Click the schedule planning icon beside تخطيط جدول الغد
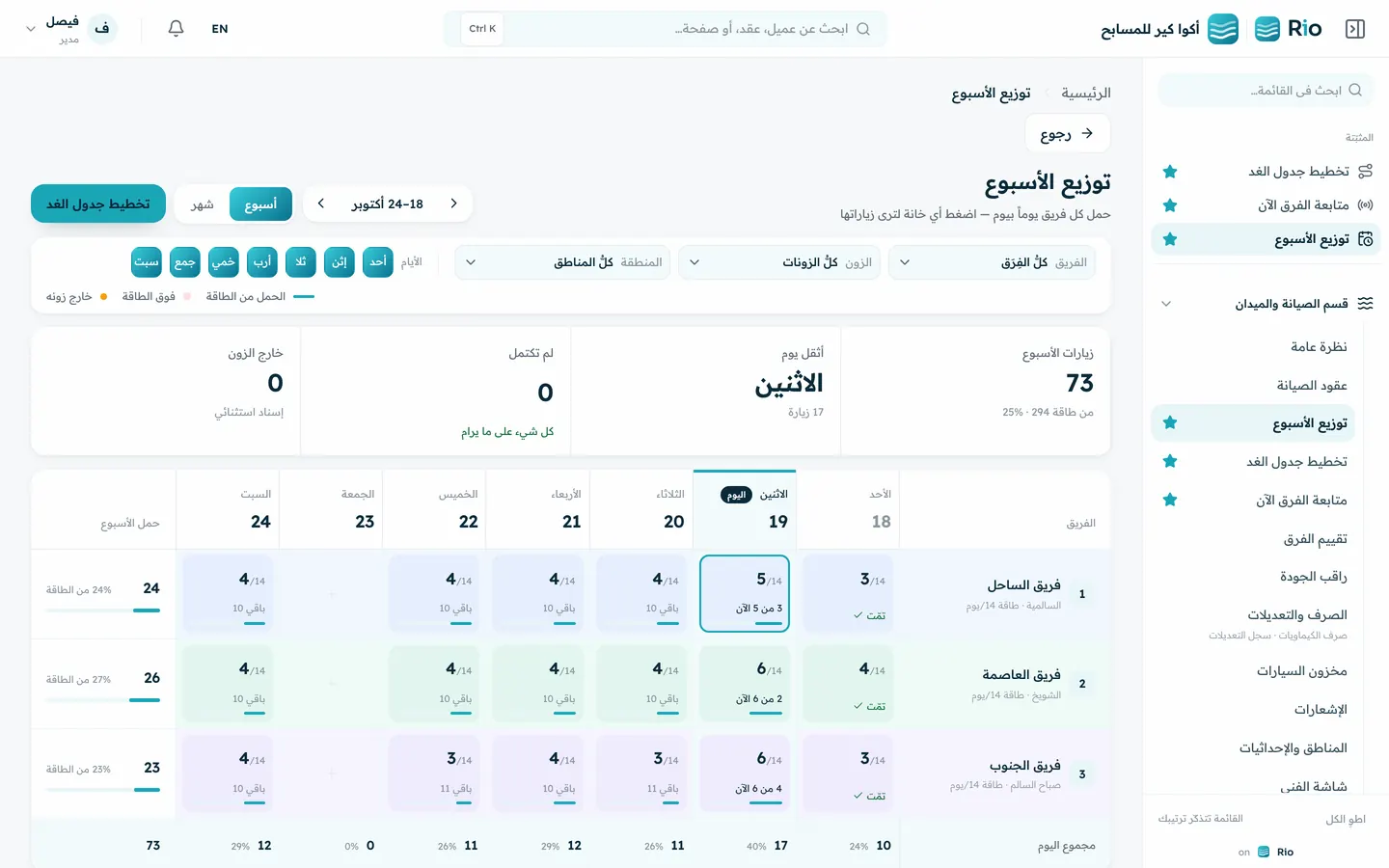 (1365, 172)
